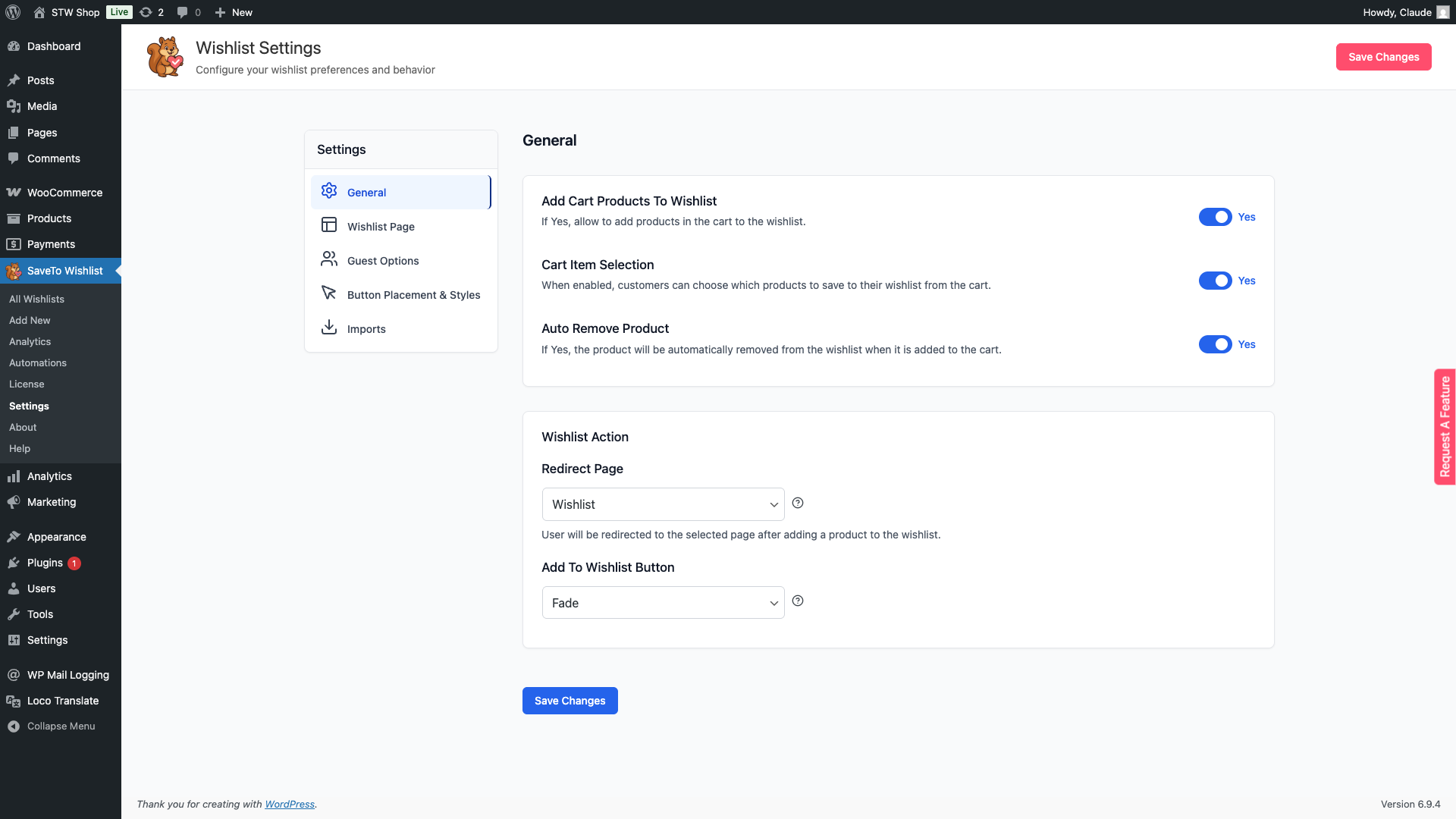Toggle Auto Remove Product switch

point(1215,344)
